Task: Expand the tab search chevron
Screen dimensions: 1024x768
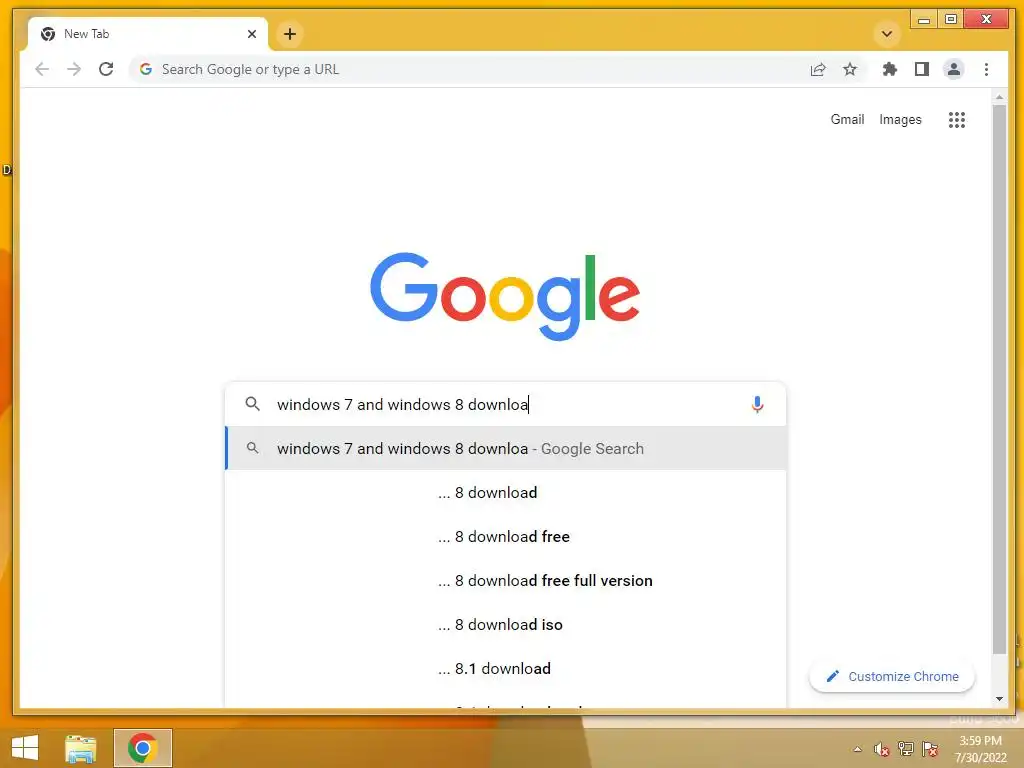Action: click(887, 34)
